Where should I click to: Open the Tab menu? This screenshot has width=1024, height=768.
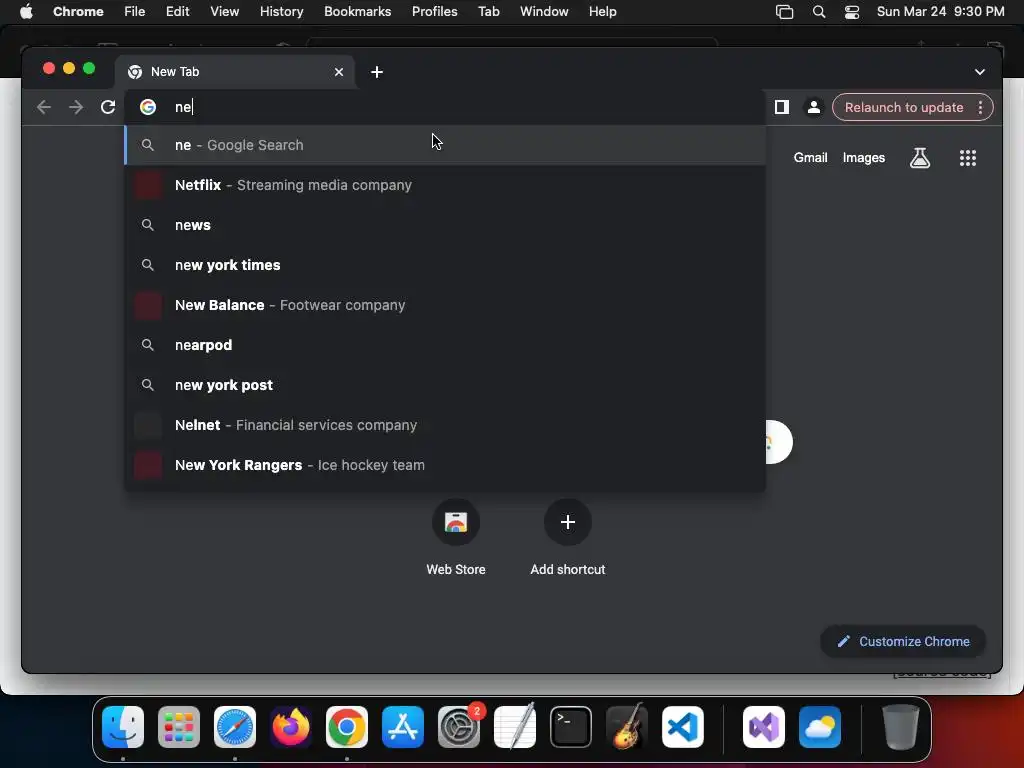click(x=488, y=12)
